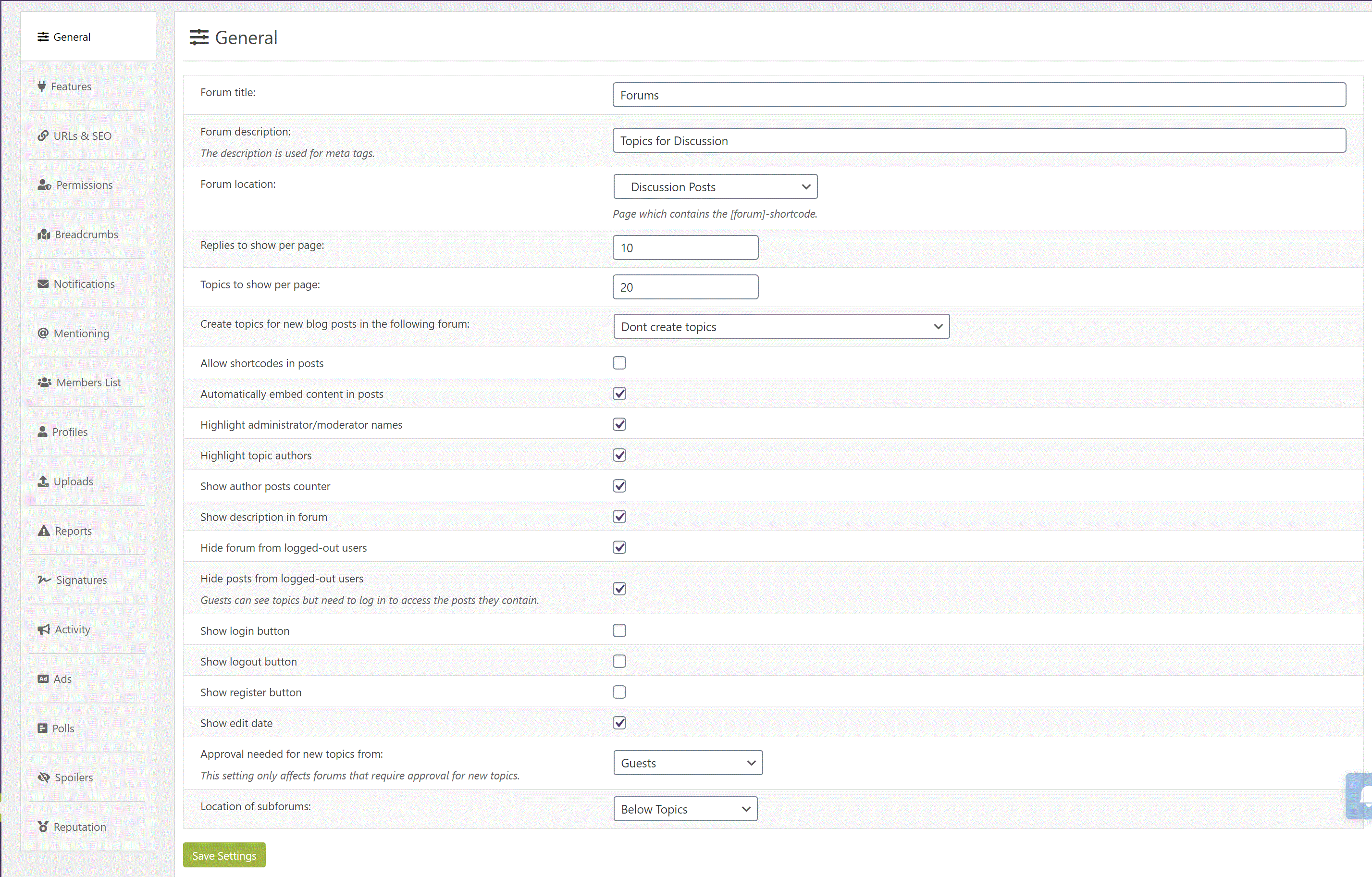Click the Notifications envelope icon

(x=43, y=284)
